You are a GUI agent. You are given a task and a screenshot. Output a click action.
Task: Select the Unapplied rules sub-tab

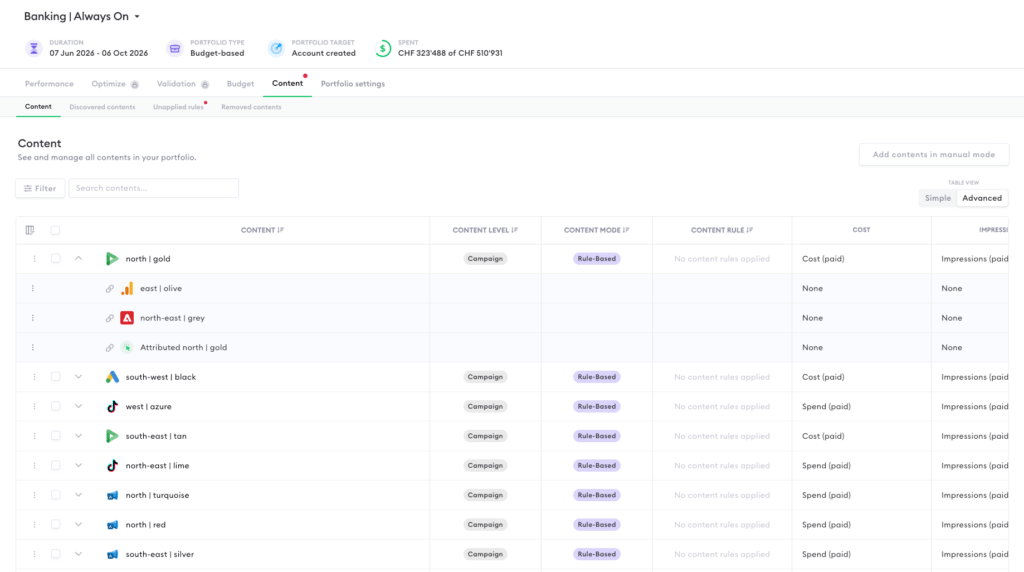178,107
